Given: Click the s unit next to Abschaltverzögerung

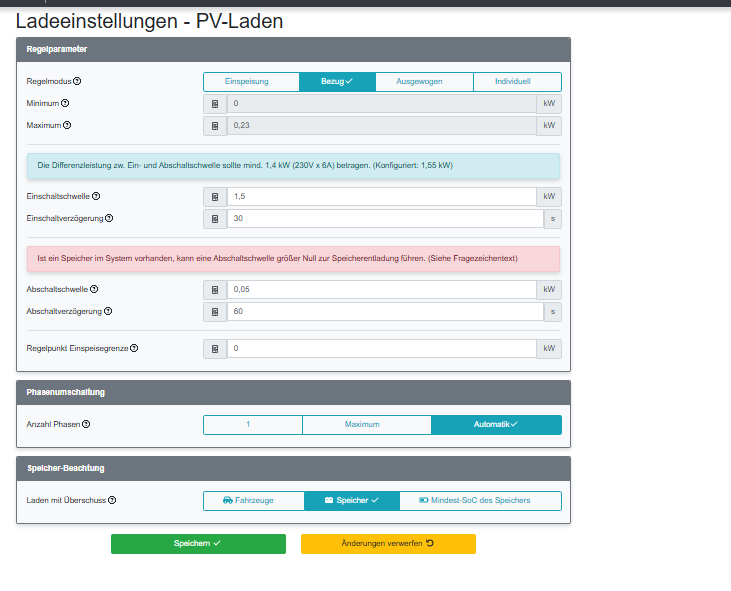Looking at the screenshot, I should click(x=552, y=312).
